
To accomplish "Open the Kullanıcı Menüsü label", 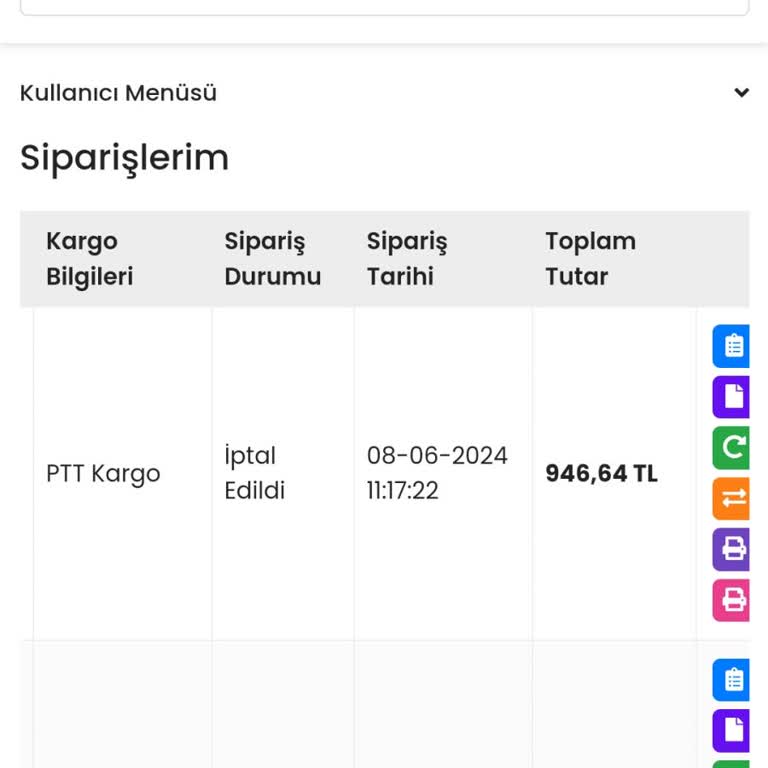I will (x=118, y=93).
